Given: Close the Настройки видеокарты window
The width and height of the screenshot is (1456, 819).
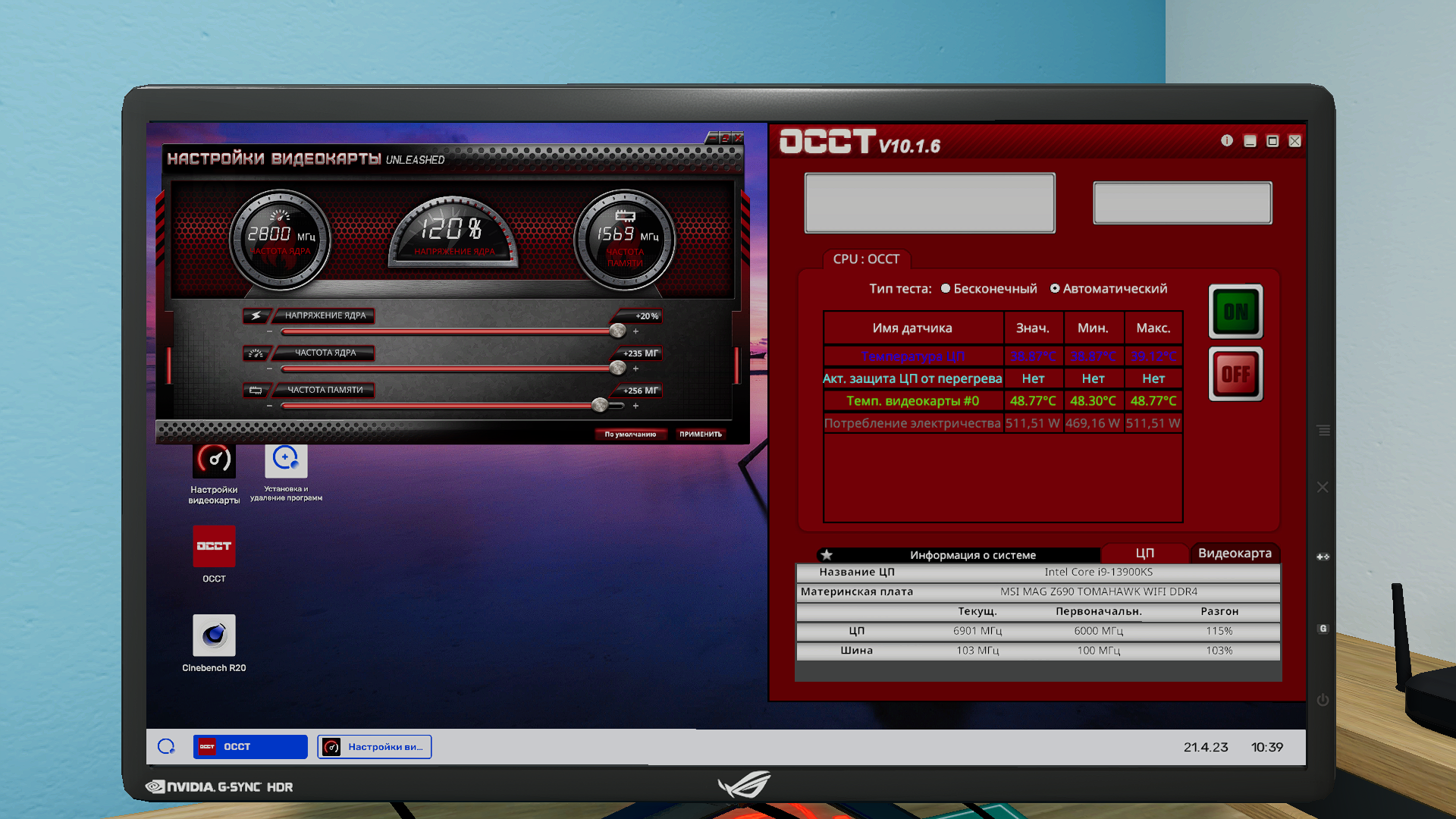Looking at the screenshot, I should tap(738, 137).
